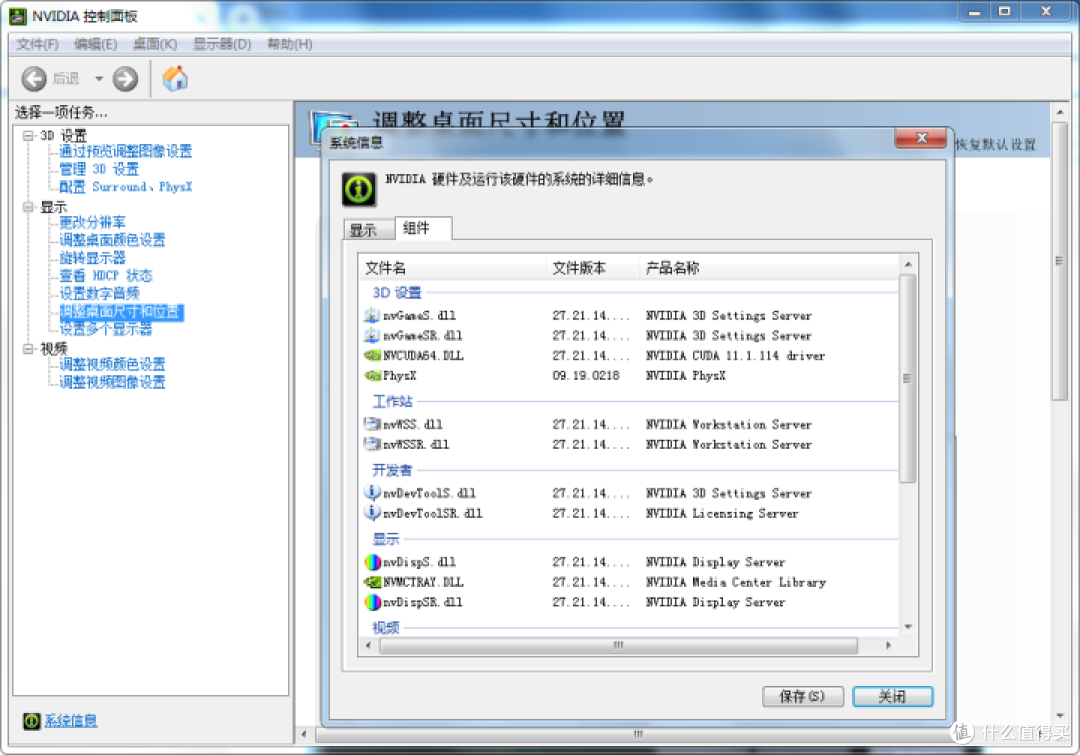Open 调整视频颜色设置 task
The width and height of the screenshot is (1080, 755).
pos(112,364)
